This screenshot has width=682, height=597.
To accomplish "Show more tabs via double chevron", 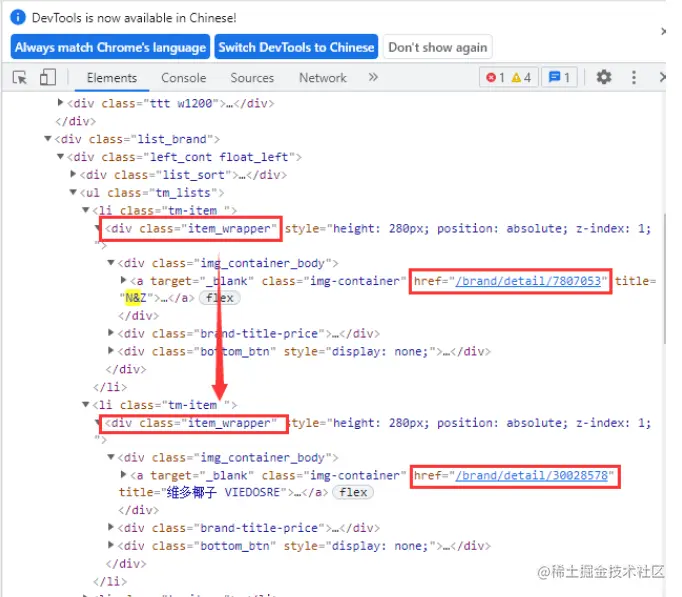I will coord(373,77).
